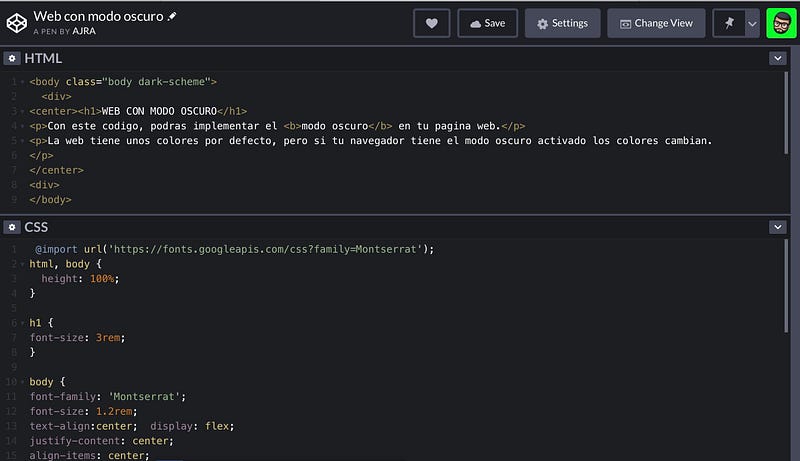Save the pen

coord(487,23)
